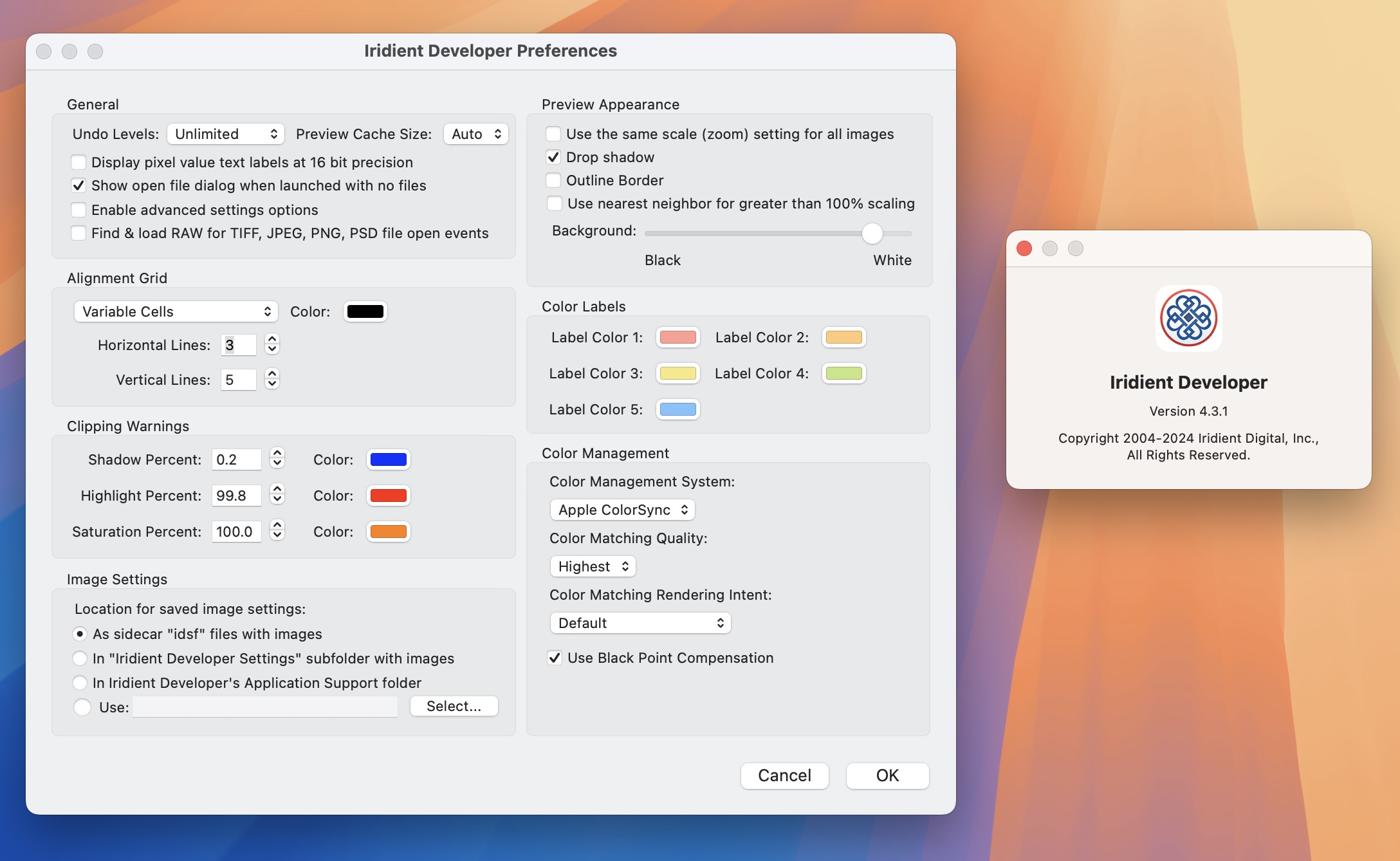Check Use nearest neighbor scaling option

tap(555, 203)
